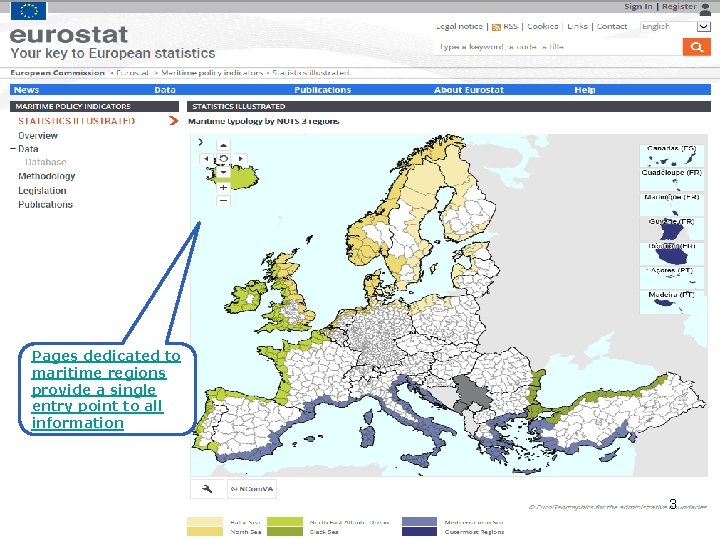Click the Maritime typology by NUTS 3 regions title
The image size is (720, 540).
pos(264,121)
